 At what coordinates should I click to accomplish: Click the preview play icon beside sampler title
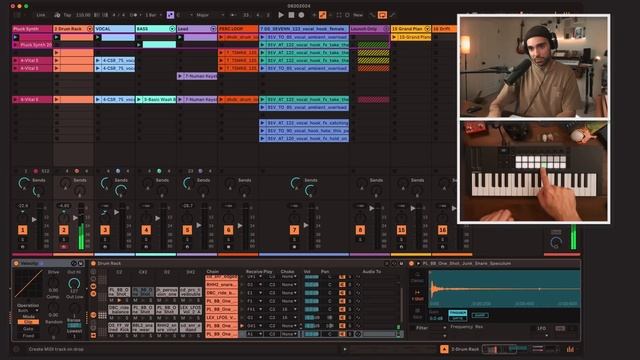[418, 264]
